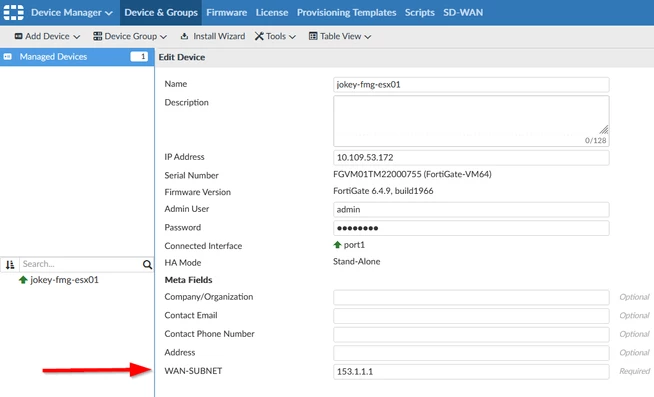The image size is (654, 397).
Task: Launch the Install Wizard
Action: pos(213,36)
